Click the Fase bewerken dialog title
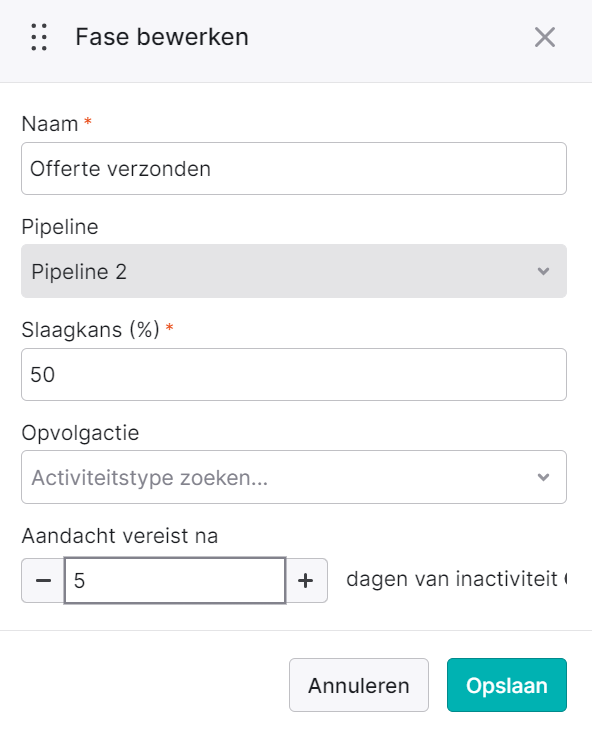The image size is (592, 733). (162, 37)
